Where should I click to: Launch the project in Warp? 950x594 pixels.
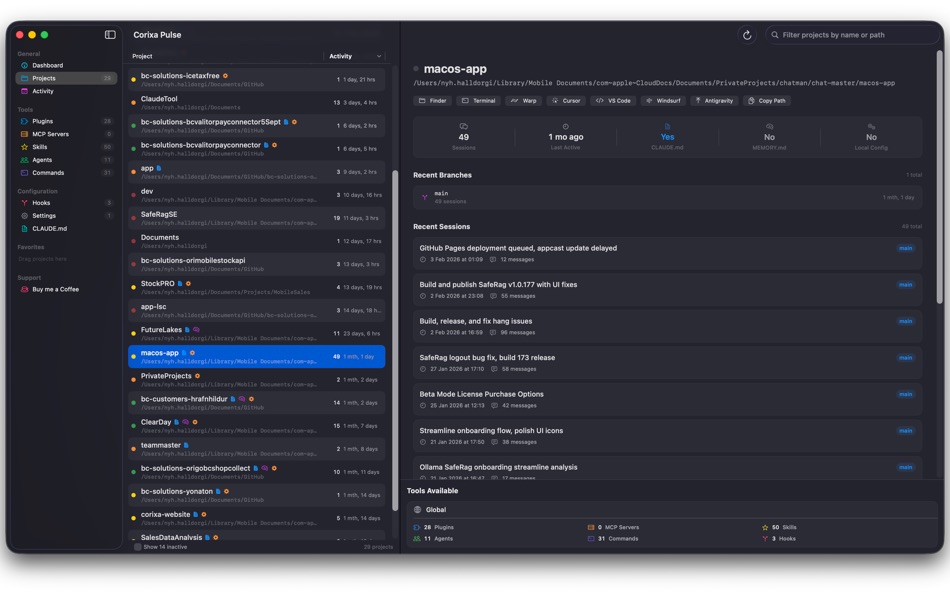pos(525,100)
